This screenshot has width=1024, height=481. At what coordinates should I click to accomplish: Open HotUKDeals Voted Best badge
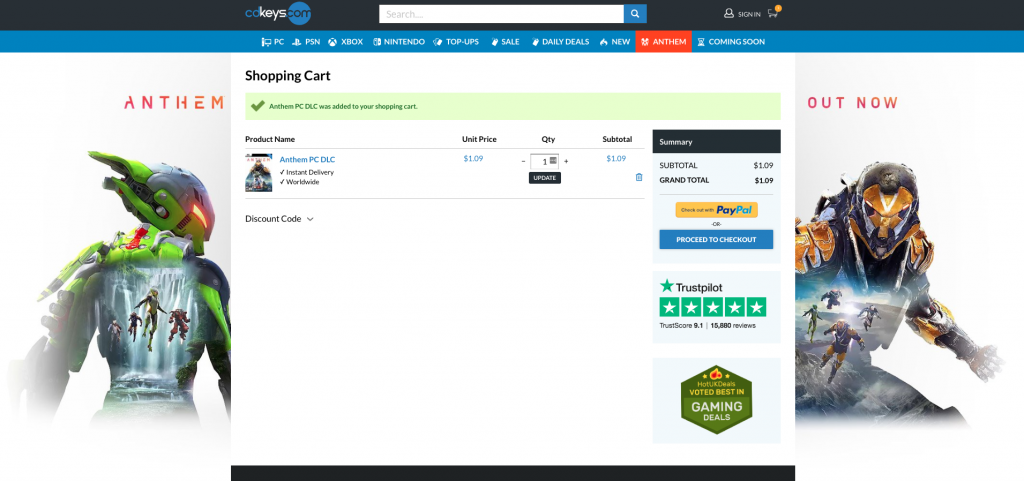pos(716,399)
